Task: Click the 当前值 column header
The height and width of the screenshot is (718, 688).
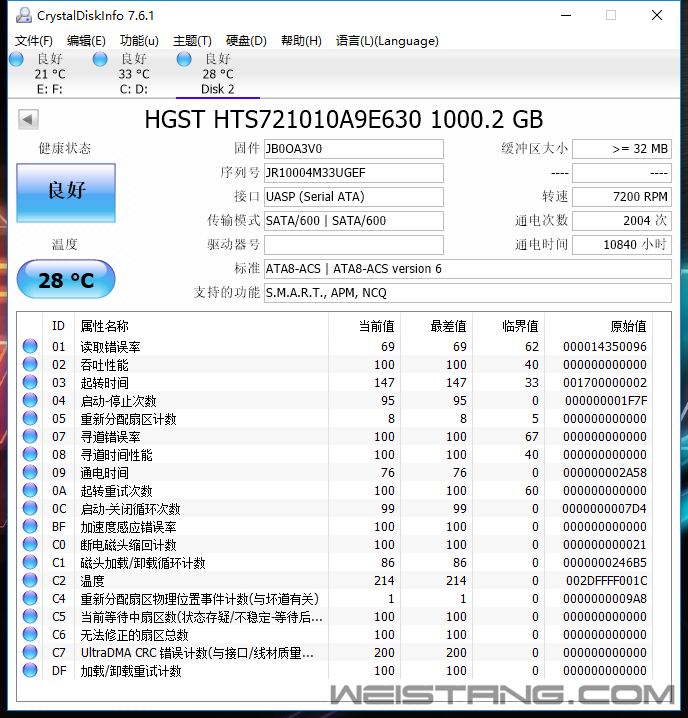Action: pyautogui.click(x=365, y=326)
